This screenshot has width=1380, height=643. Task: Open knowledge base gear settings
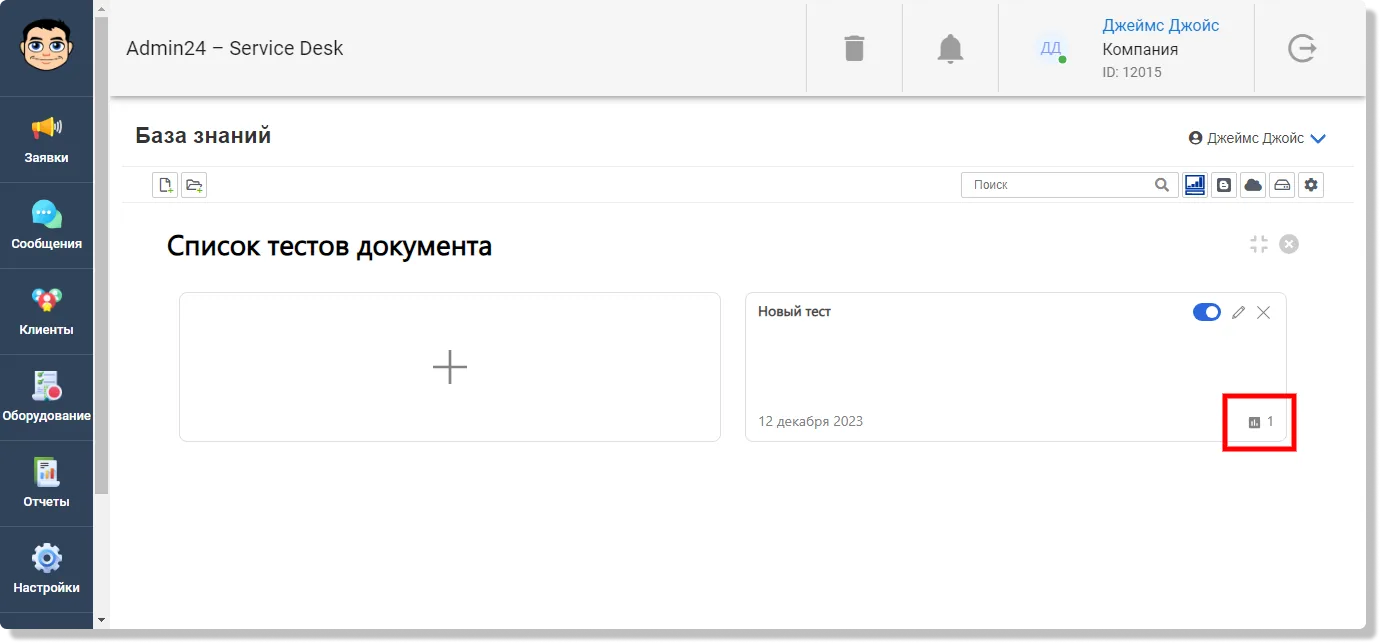click(x=1311, y=184)
